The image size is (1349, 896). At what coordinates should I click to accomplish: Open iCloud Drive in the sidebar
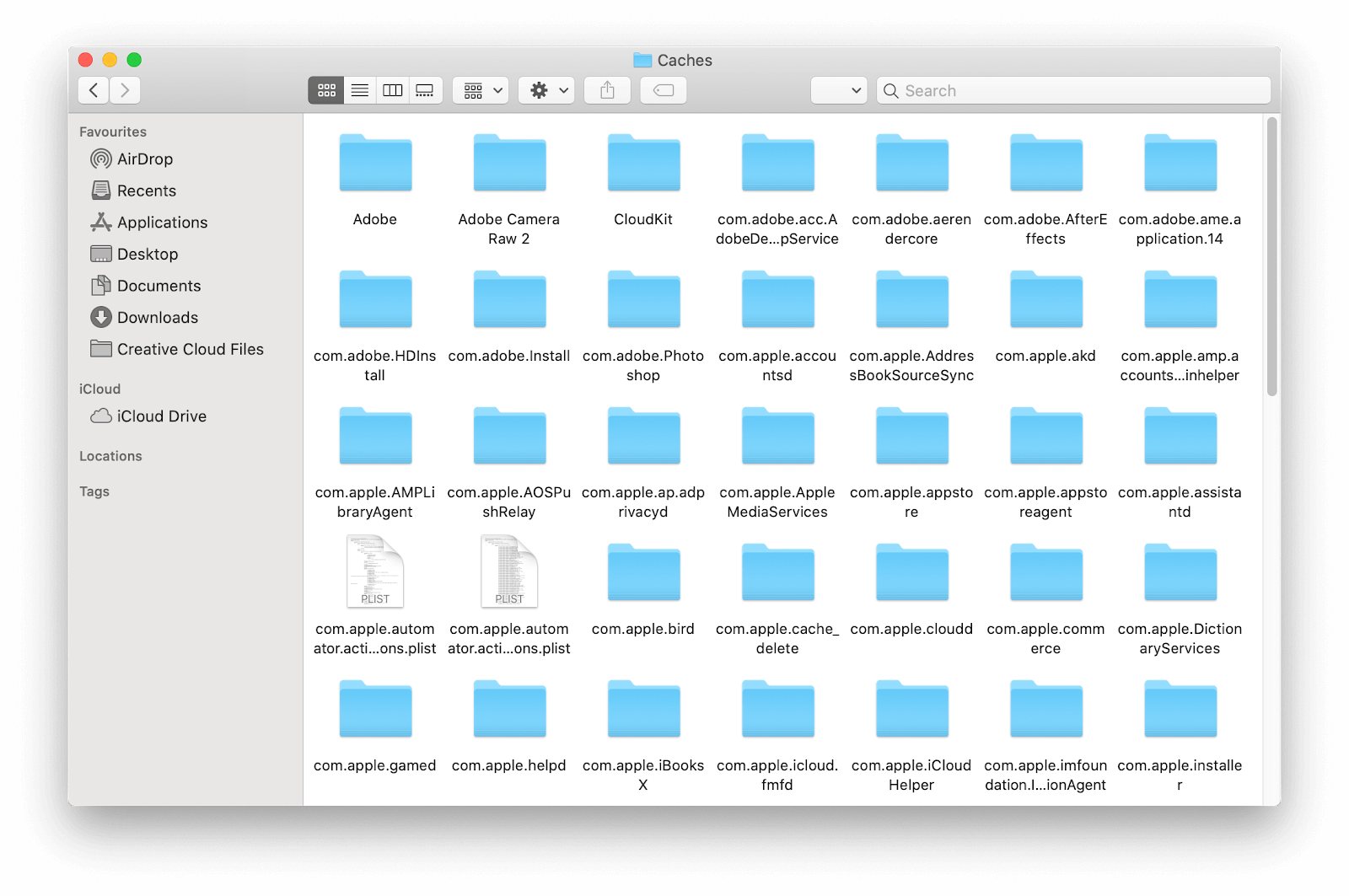click(148, 416)
